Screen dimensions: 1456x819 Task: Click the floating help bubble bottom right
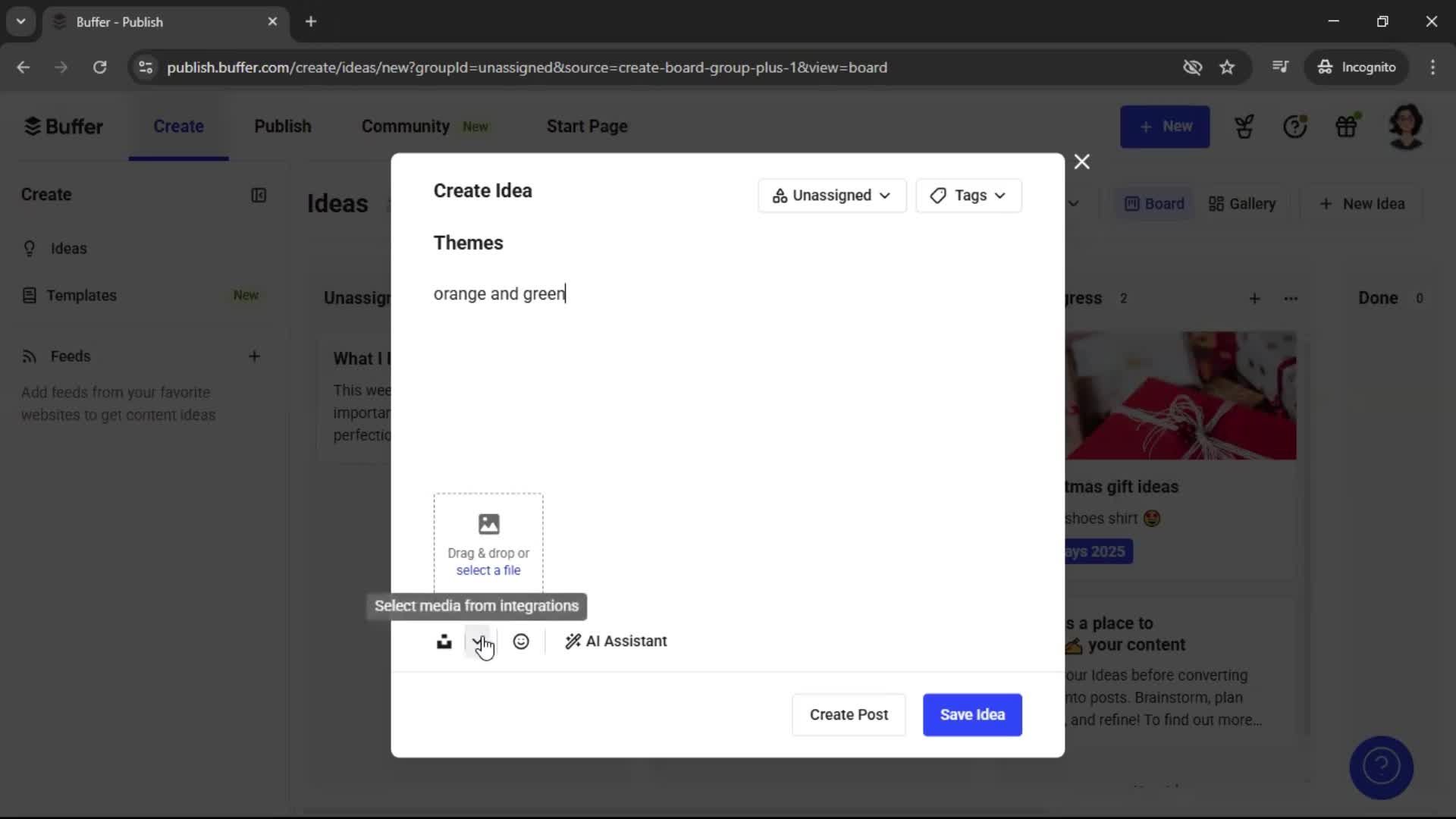1382,767
